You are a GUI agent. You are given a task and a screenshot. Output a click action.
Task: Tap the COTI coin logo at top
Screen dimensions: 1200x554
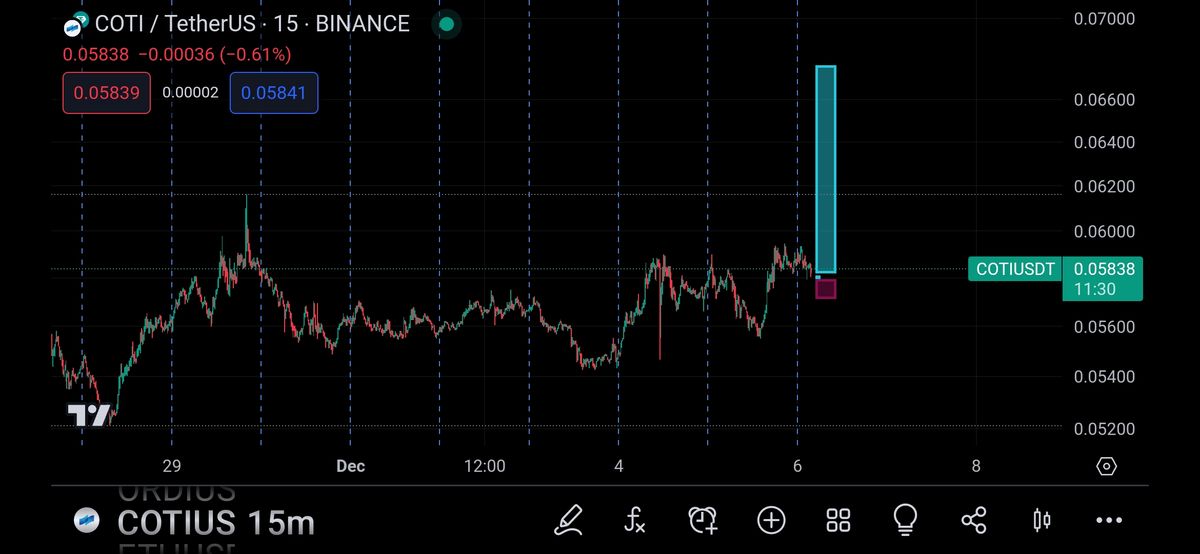76,24
